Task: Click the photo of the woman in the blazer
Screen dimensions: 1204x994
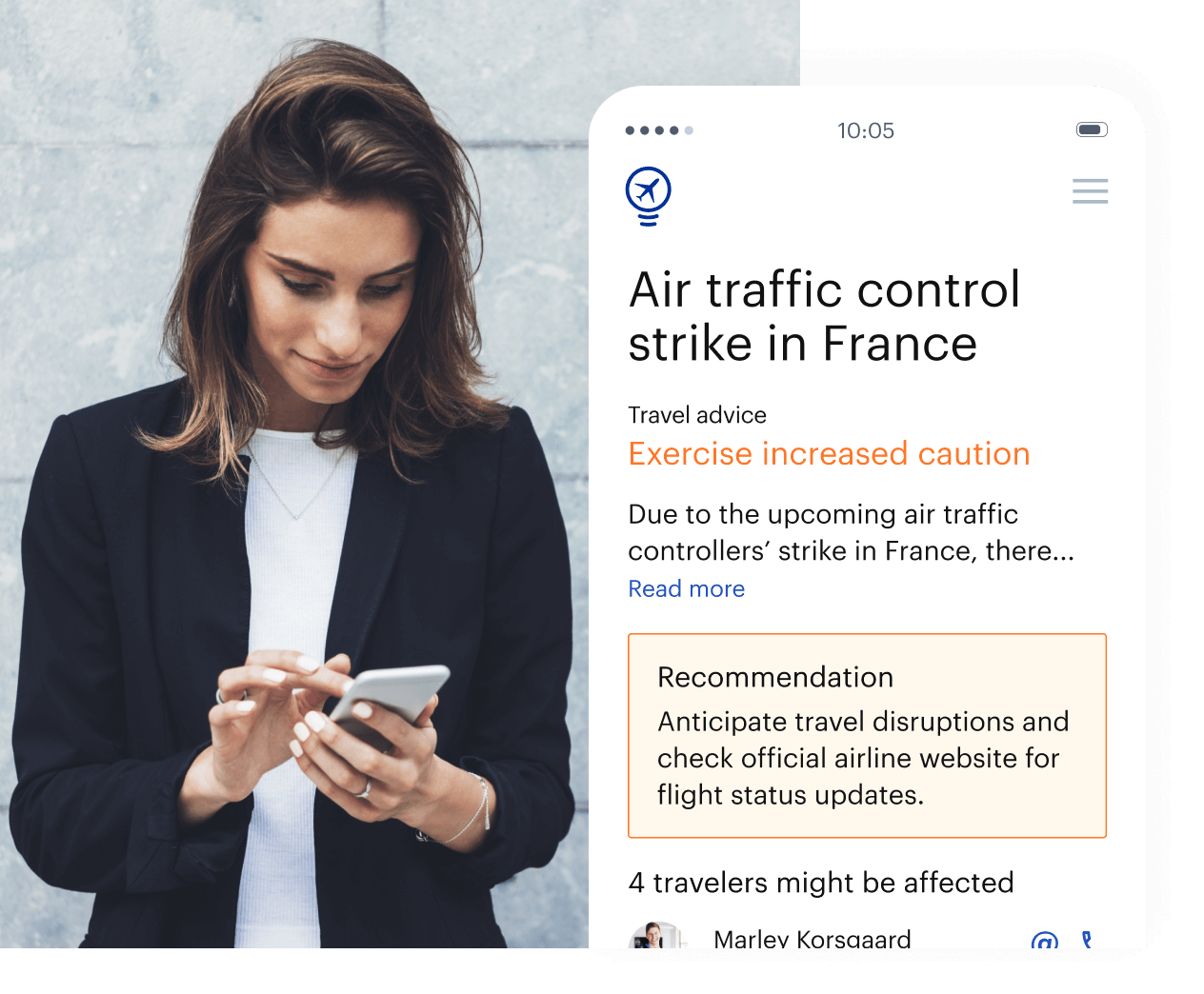Action: click(x=294, y=474)
